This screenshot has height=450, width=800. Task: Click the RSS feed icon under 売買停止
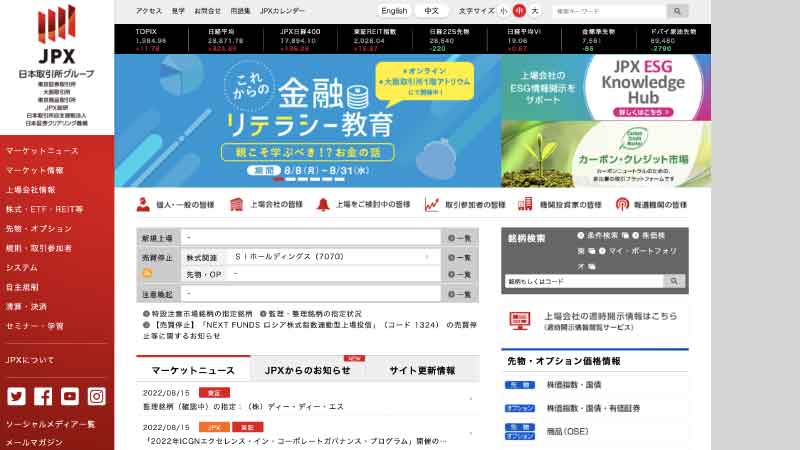point(147,273)
